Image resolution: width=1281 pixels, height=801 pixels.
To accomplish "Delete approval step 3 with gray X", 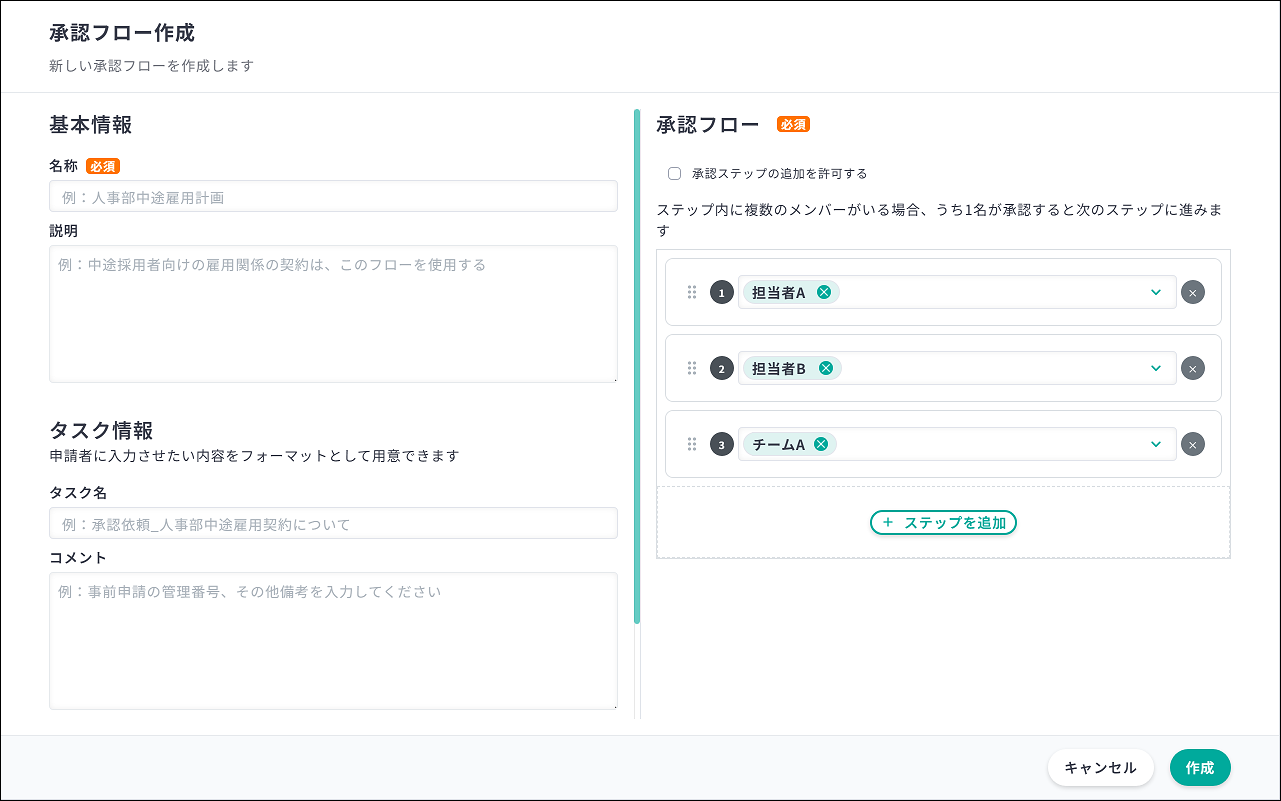I will pyautogui.click(x=1192, y=444).
